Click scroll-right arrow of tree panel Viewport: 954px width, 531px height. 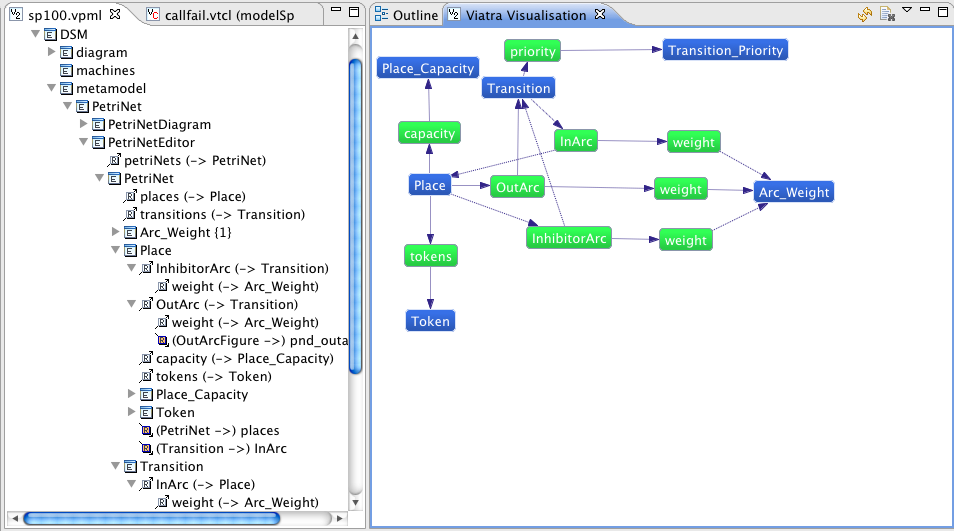[x=339, y=518]
